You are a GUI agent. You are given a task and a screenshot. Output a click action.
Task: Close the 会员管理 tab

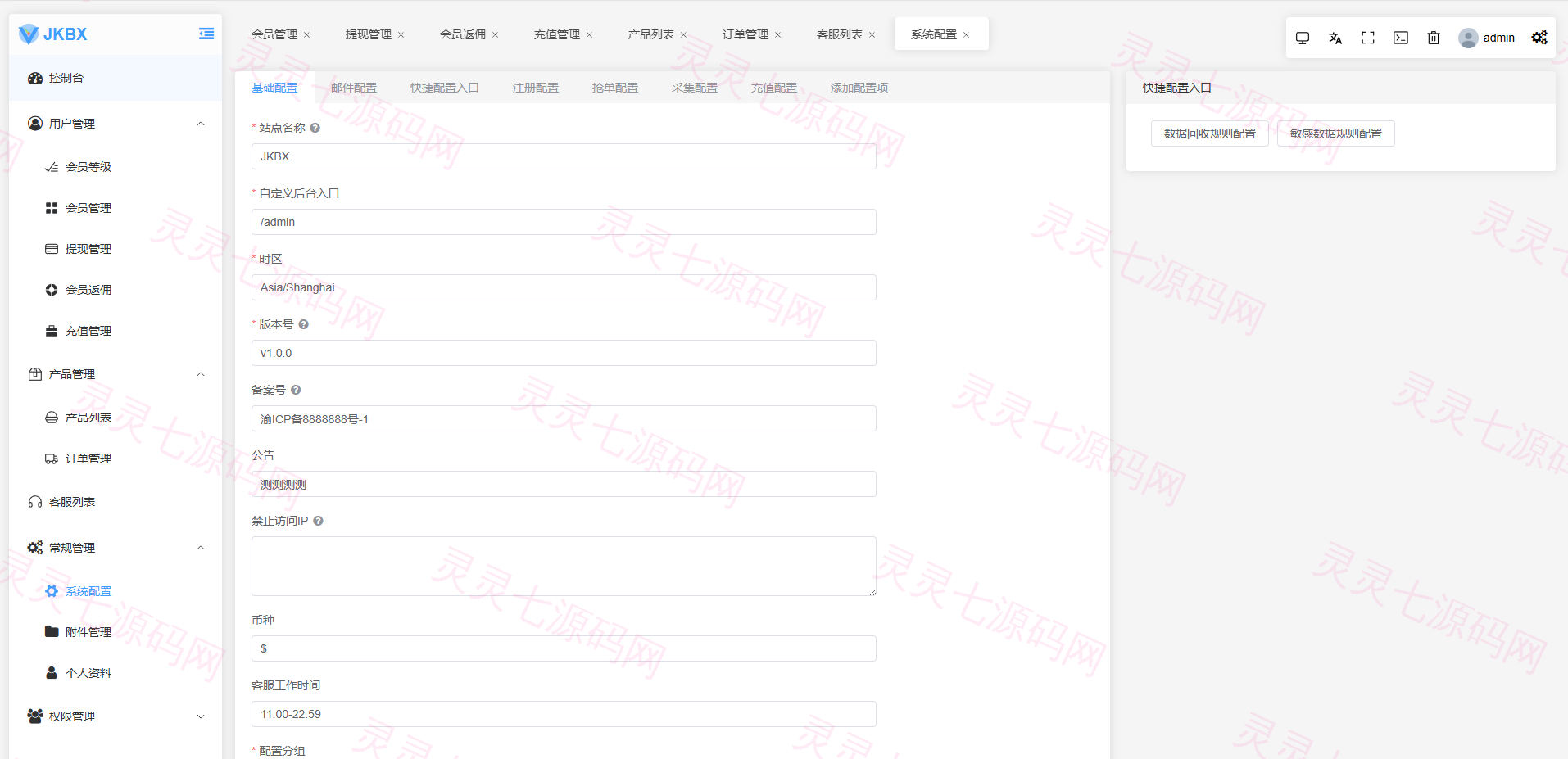[307, 34]
